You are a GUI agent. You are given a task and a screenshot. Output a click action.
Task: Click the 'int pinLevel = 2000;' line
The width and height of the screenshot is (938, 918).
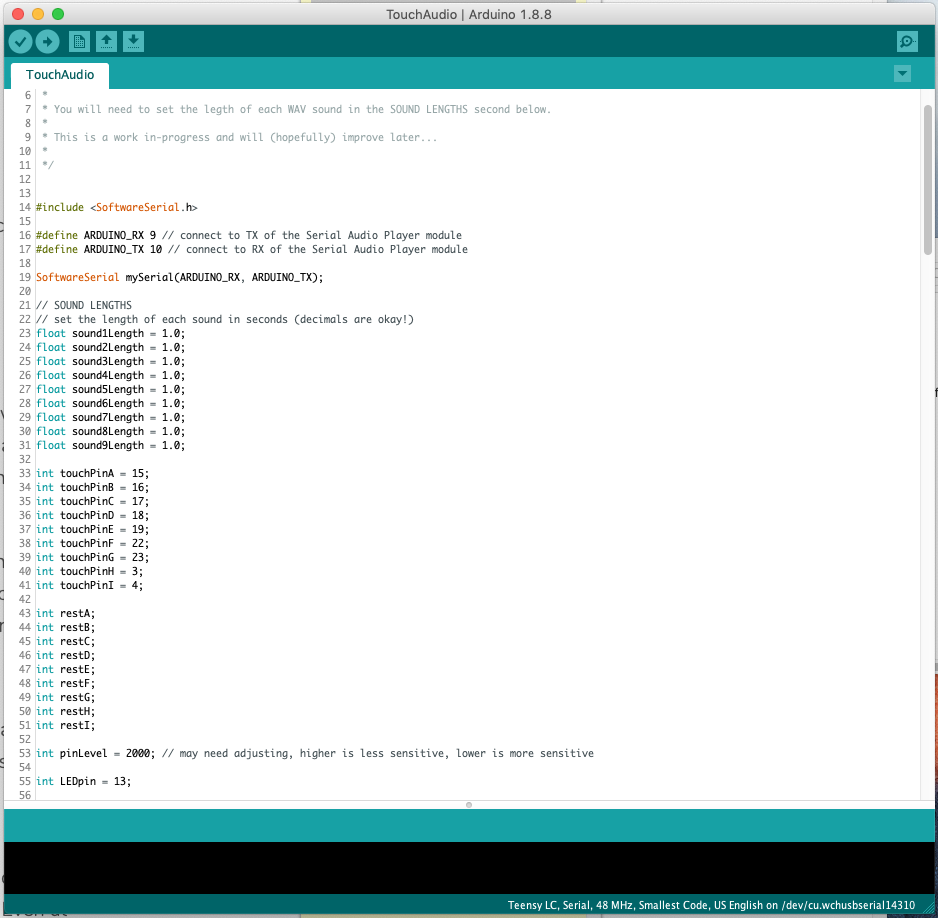(315, 754)
